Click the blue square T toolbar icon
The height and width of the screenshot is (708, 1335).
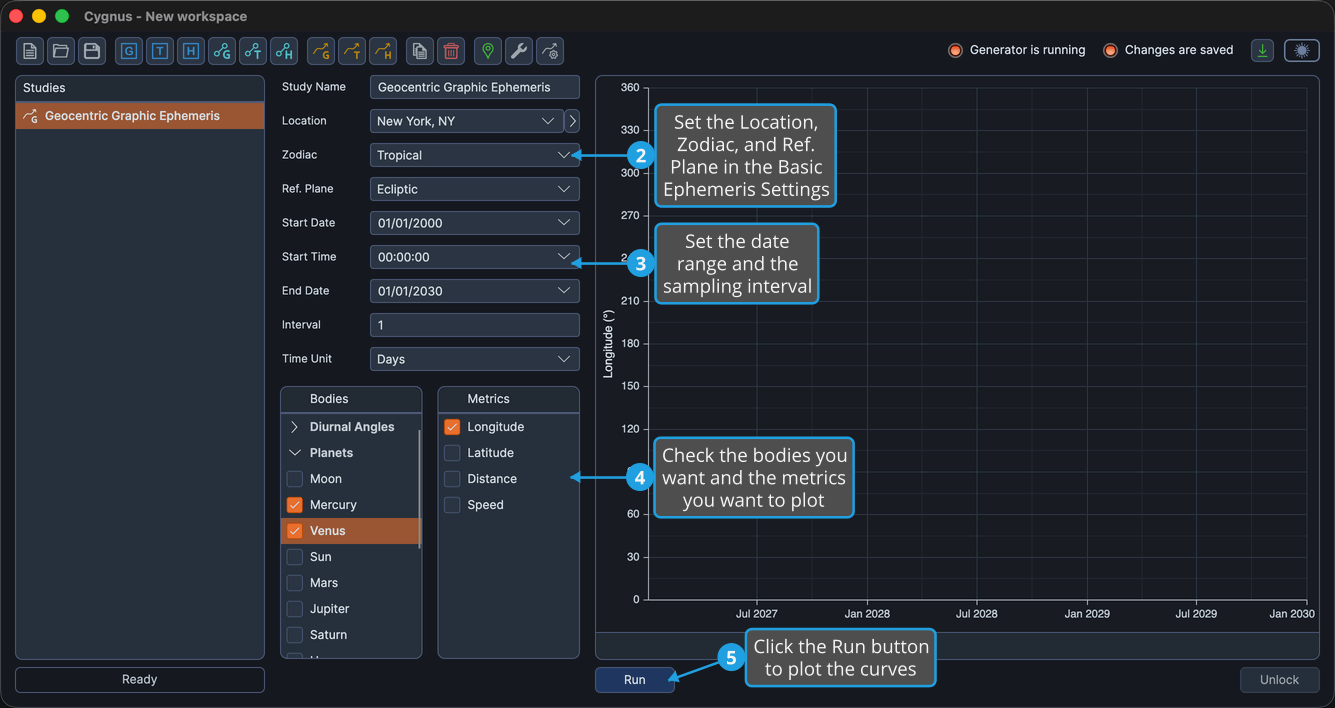tap(160, 51)
